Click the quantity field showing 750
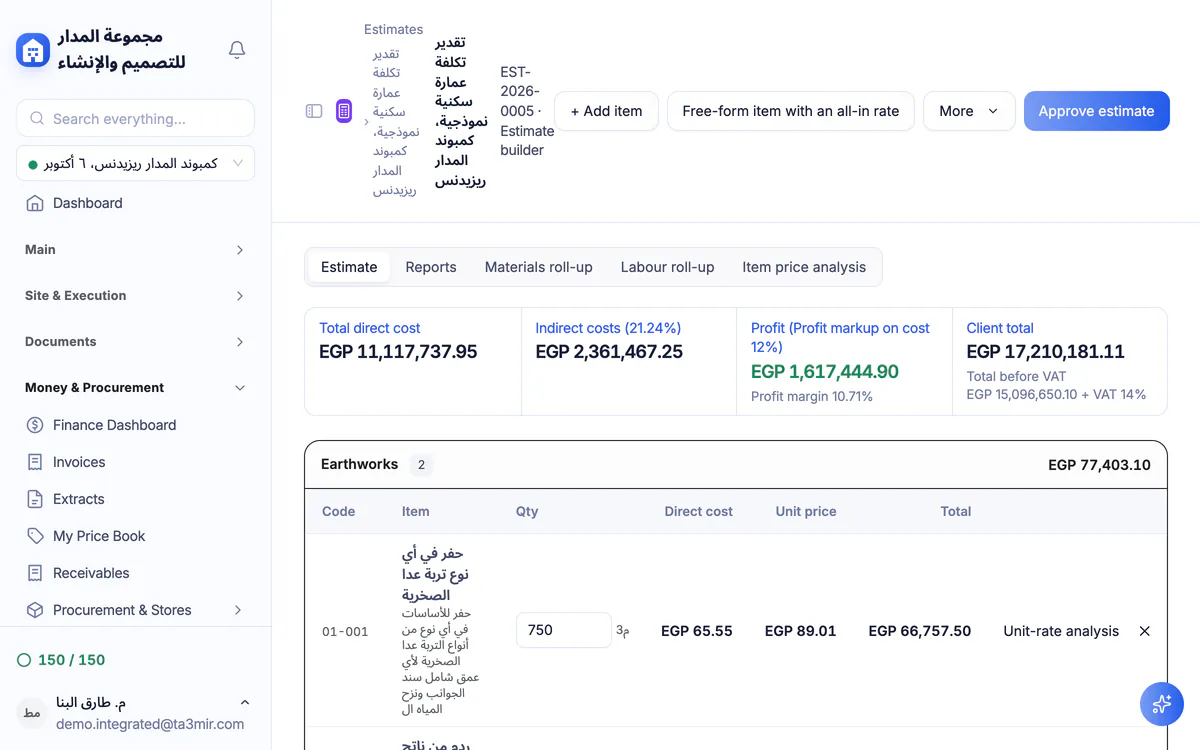Image resolution: width=1200 pixels, height=750 pixels. coord(564,630)
